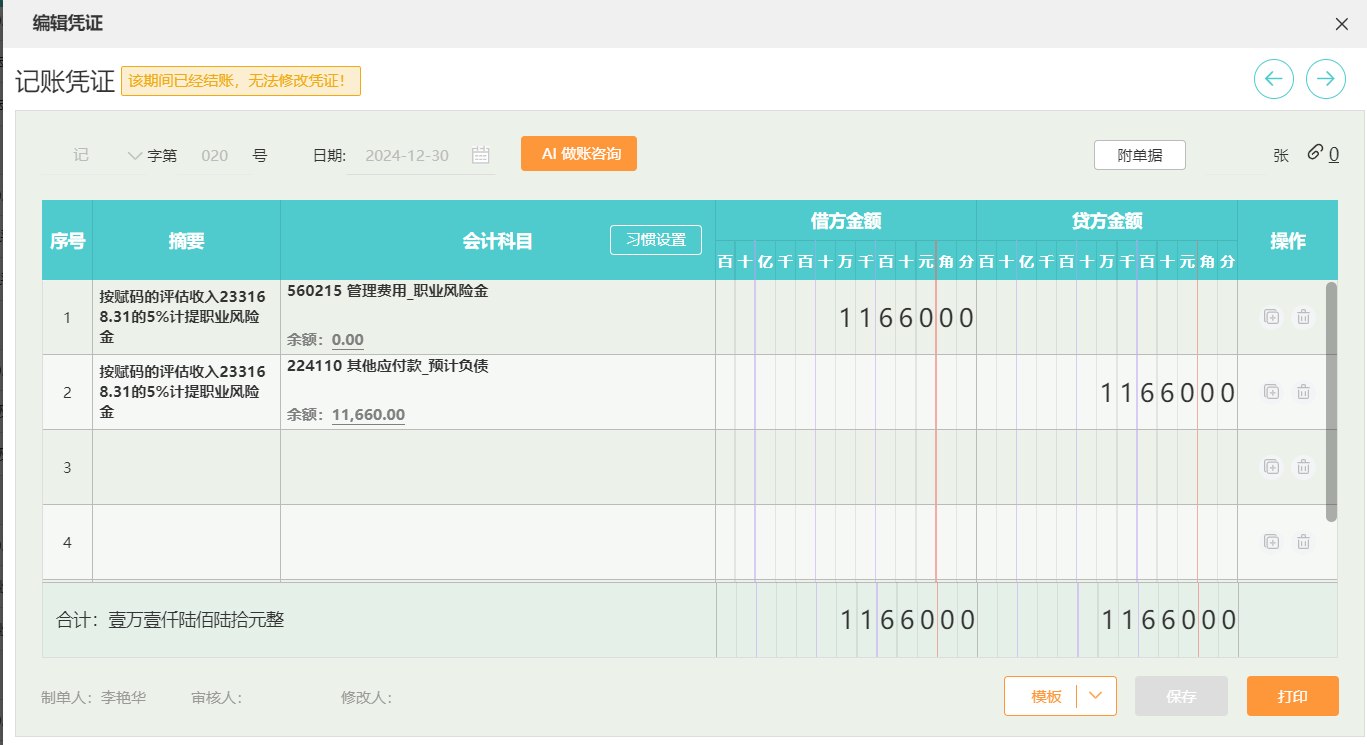Insert a copy at row 3
Viewport: 1367px width, 745px height.
coord(1272,467)
